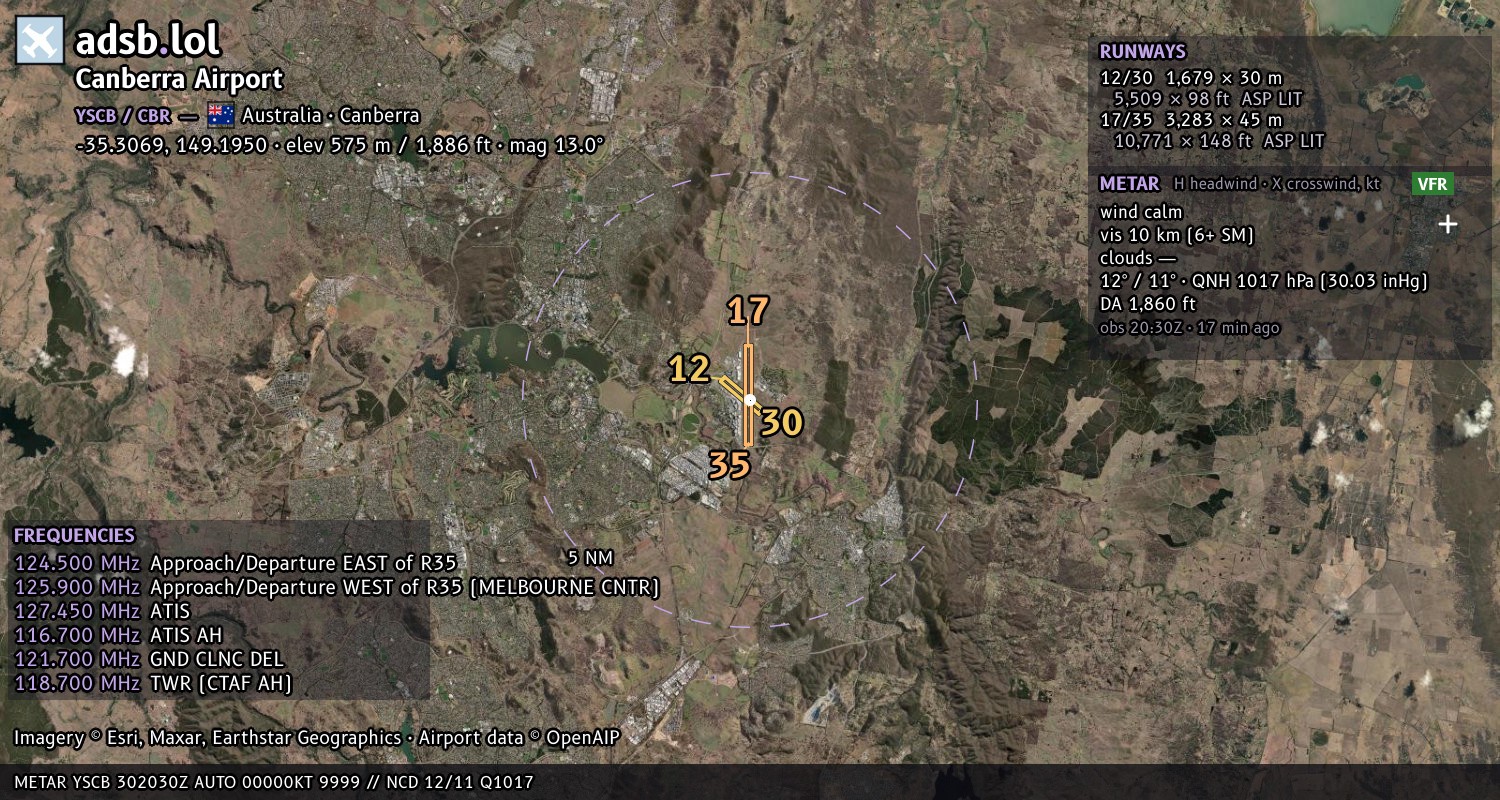This screenshot has height=800, width=1500.
Task: Click the YSCB / CBR airport code
Action: [x=123, y=115]
